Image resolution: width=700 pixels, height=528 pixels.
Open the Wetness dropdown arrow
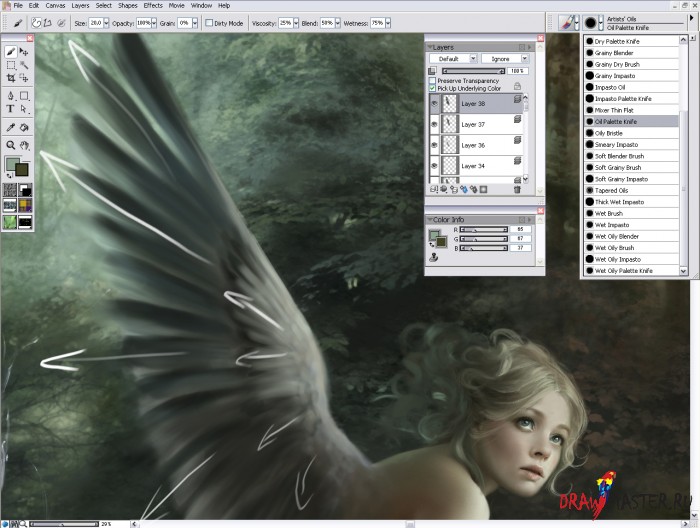coord(388,23)
